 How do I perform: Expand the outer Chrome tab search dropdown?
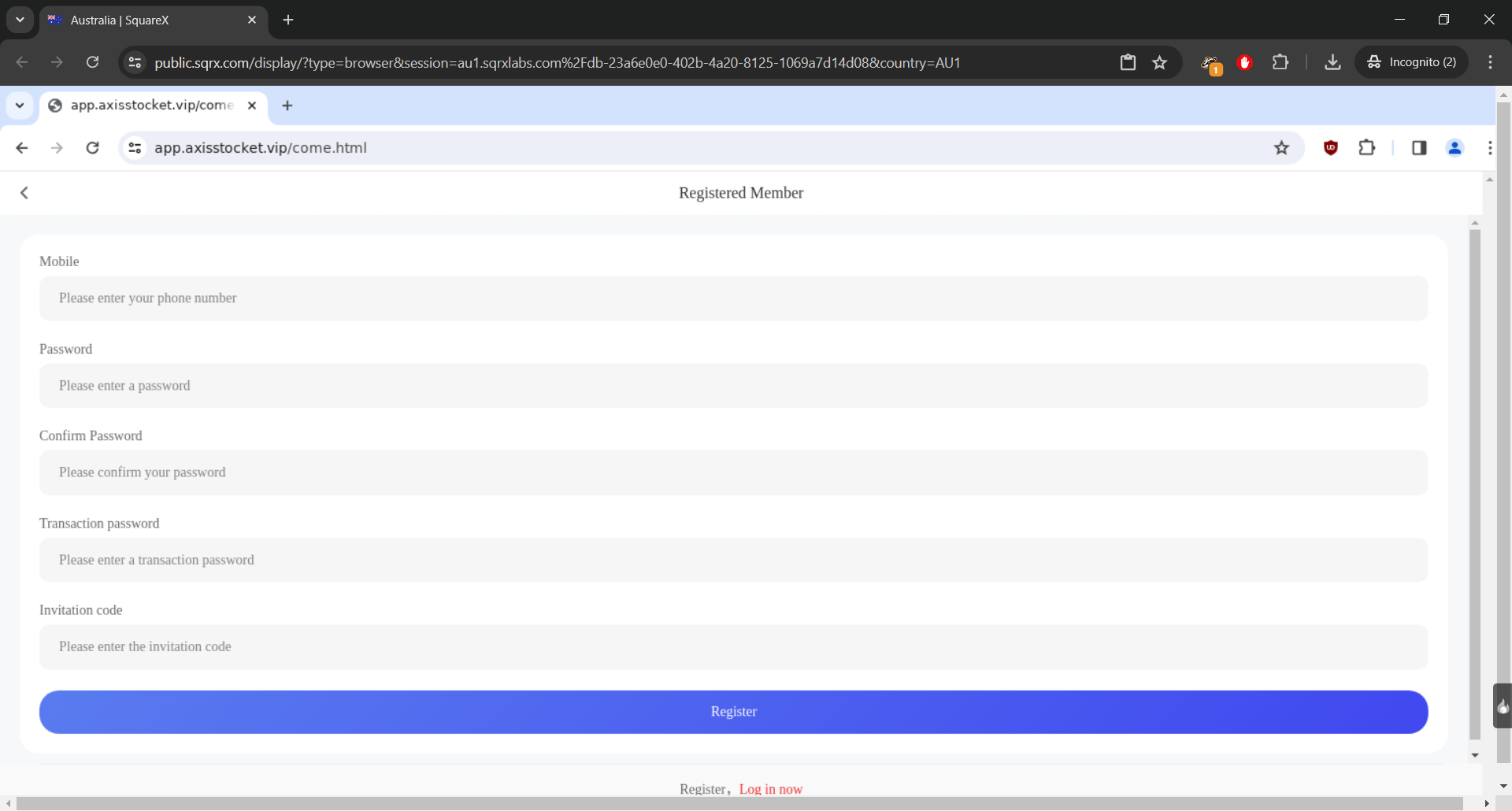[x=20, y=20]
